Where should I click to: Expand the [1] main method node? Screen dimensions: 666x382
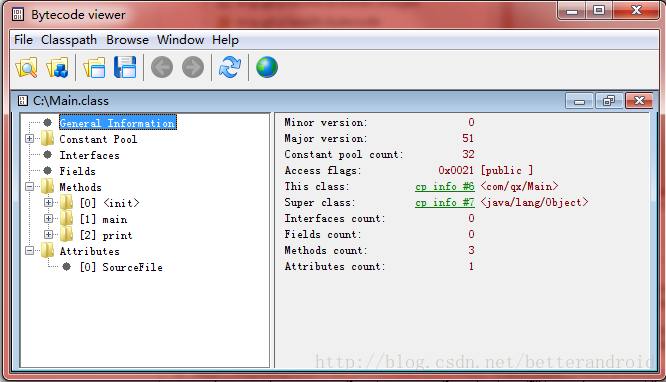(x=48, y=219)
